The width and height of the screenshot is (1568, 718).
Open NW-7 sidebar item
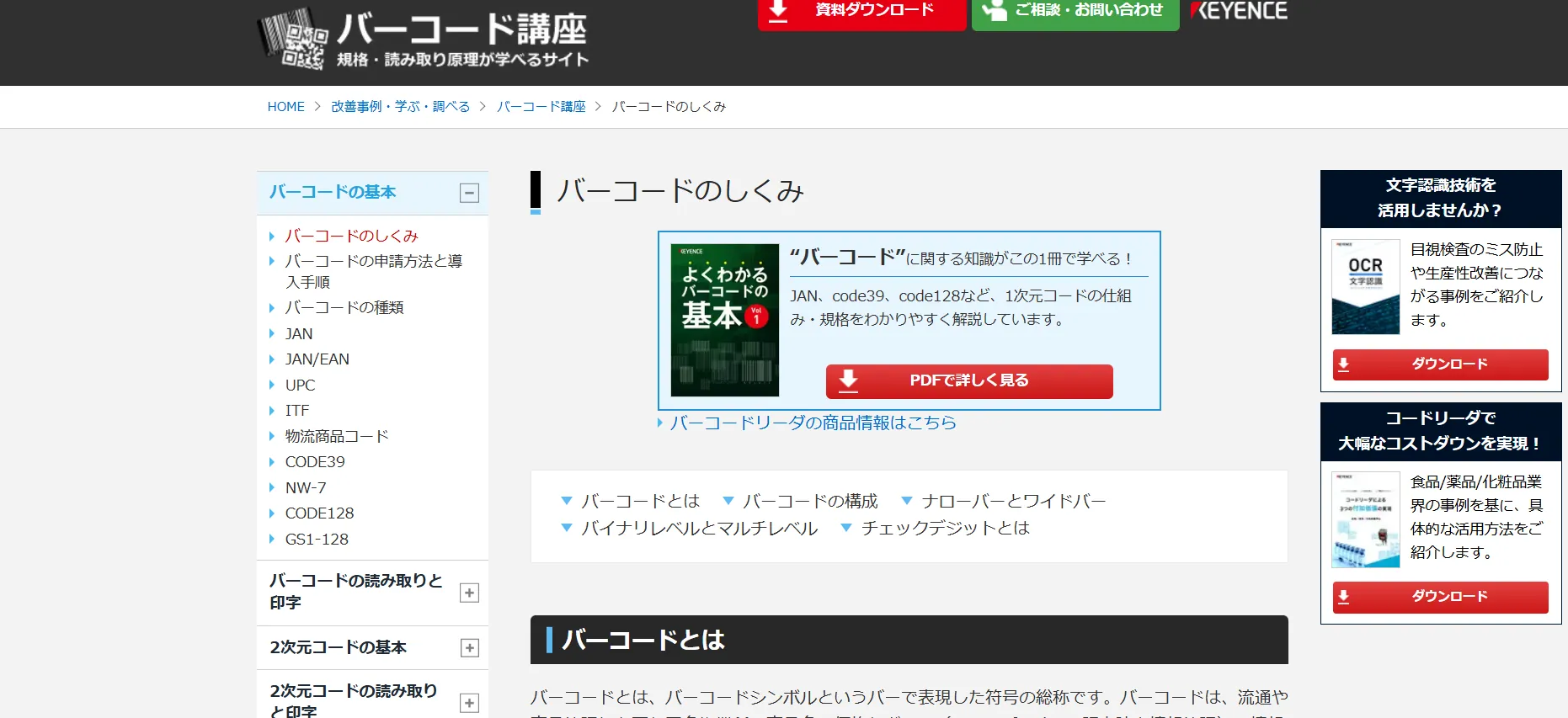305,487
